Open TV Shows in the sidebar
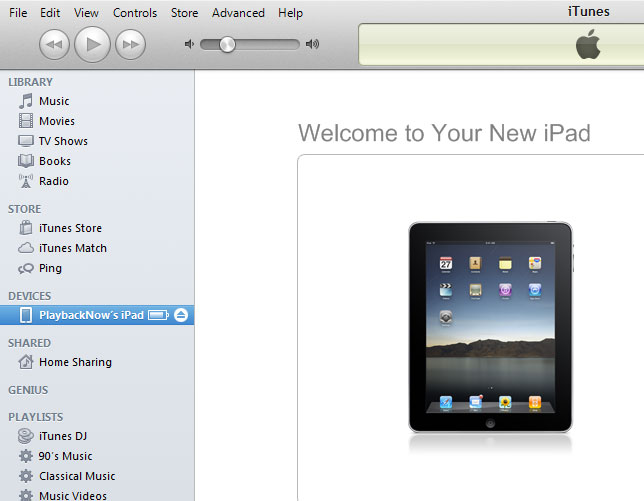 tap(63, 141)
